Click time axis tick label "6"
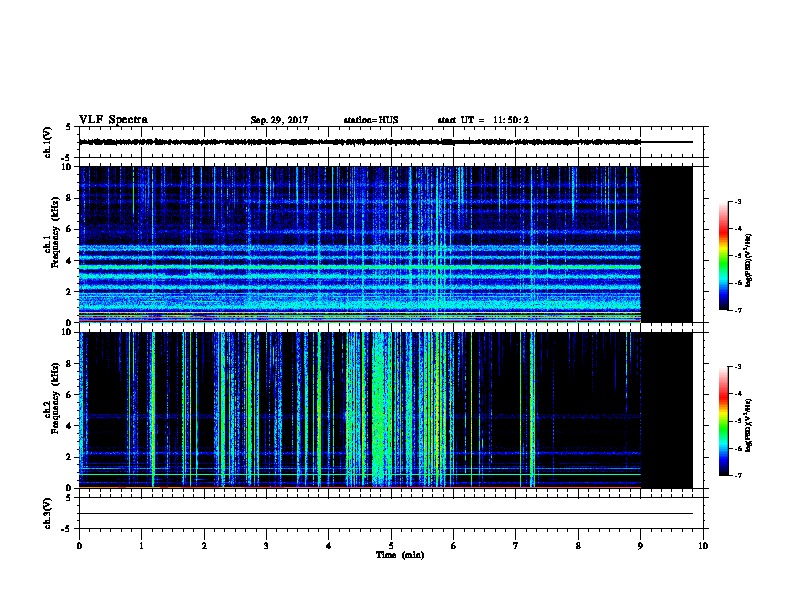Screen dimensions: 792x612 coord(454,546)
